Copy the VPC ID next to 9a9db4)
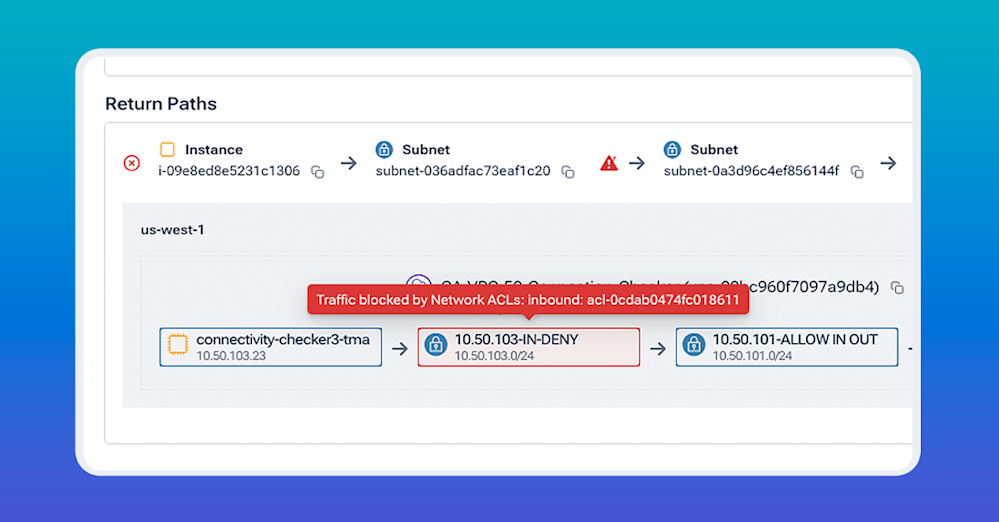Screen dimensions: 999x522 (x=897, y=288)
